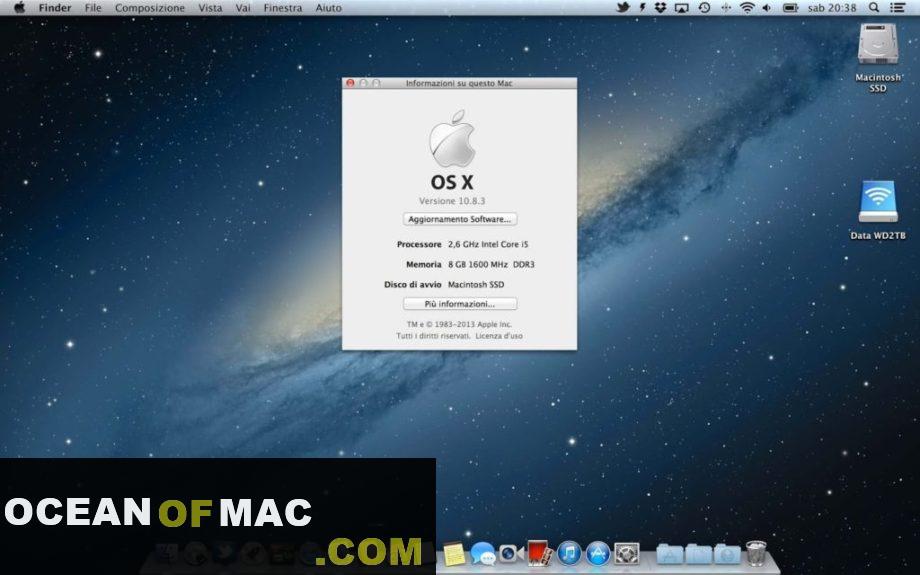Click the Twitter menu bar icon
This screenshot has width=920, height=575.
coord(623,8)
